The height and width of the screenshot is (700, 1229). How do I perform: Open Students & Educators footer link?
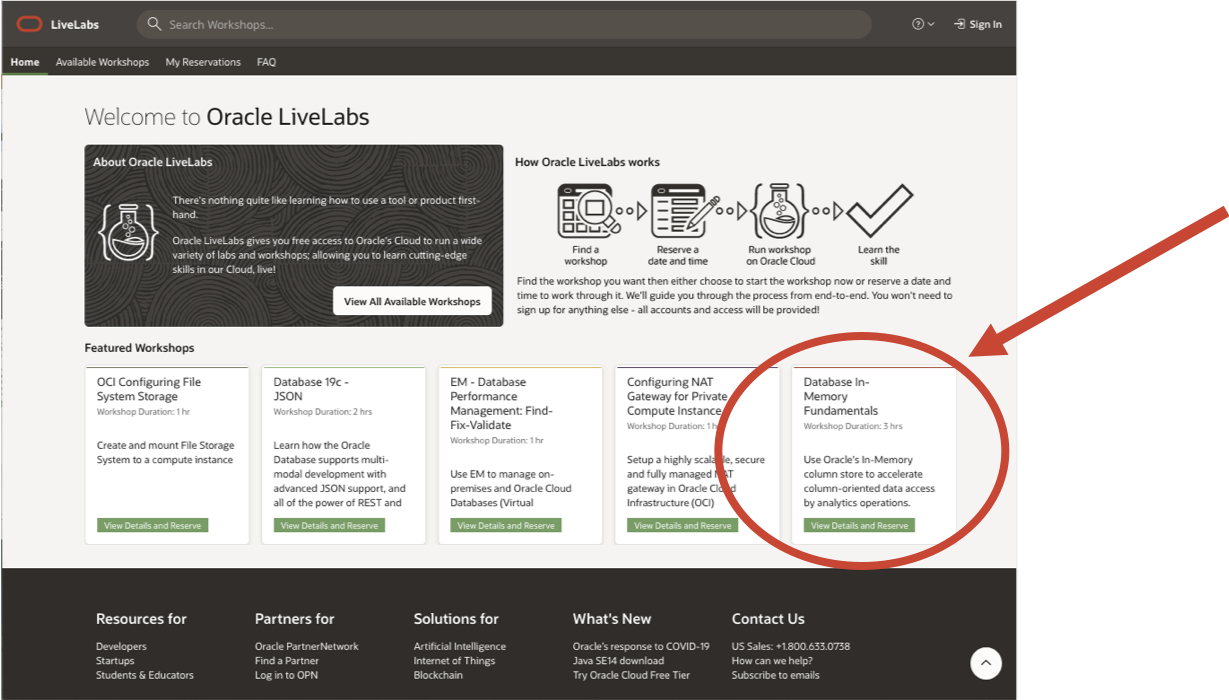pyautogui.click(x=145, y=675)
